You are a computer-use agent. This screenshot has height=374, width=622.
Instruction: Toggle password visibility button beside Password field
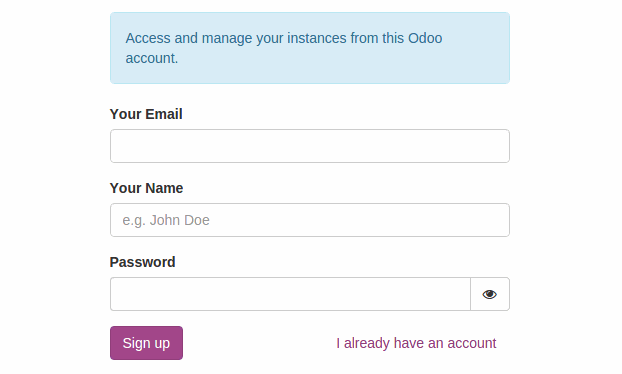(x=490, y=294)
